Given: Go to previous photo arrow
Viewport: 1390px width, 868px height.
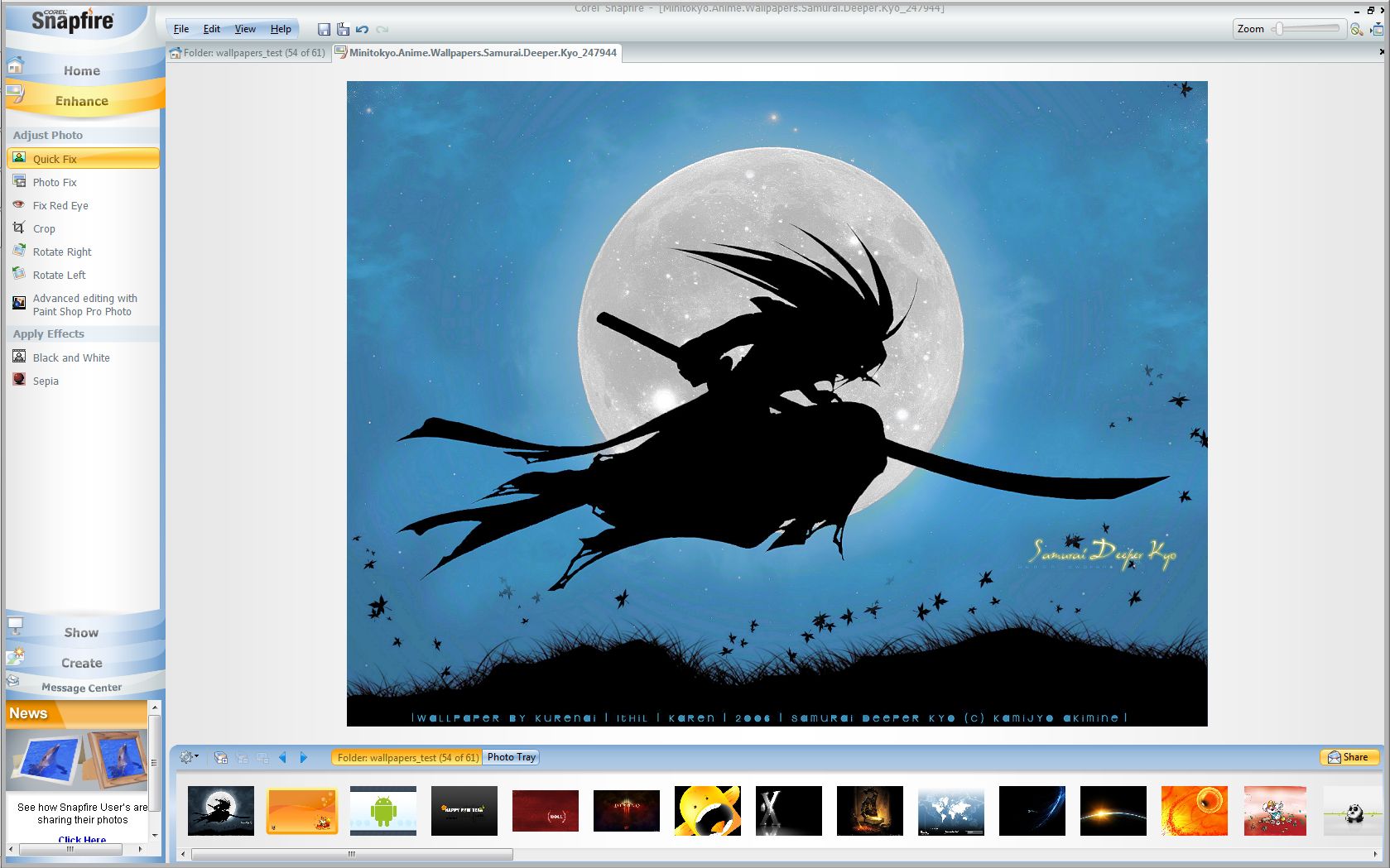Looking at the screenshot, I should pyautogui.click(x=282, y=757).
